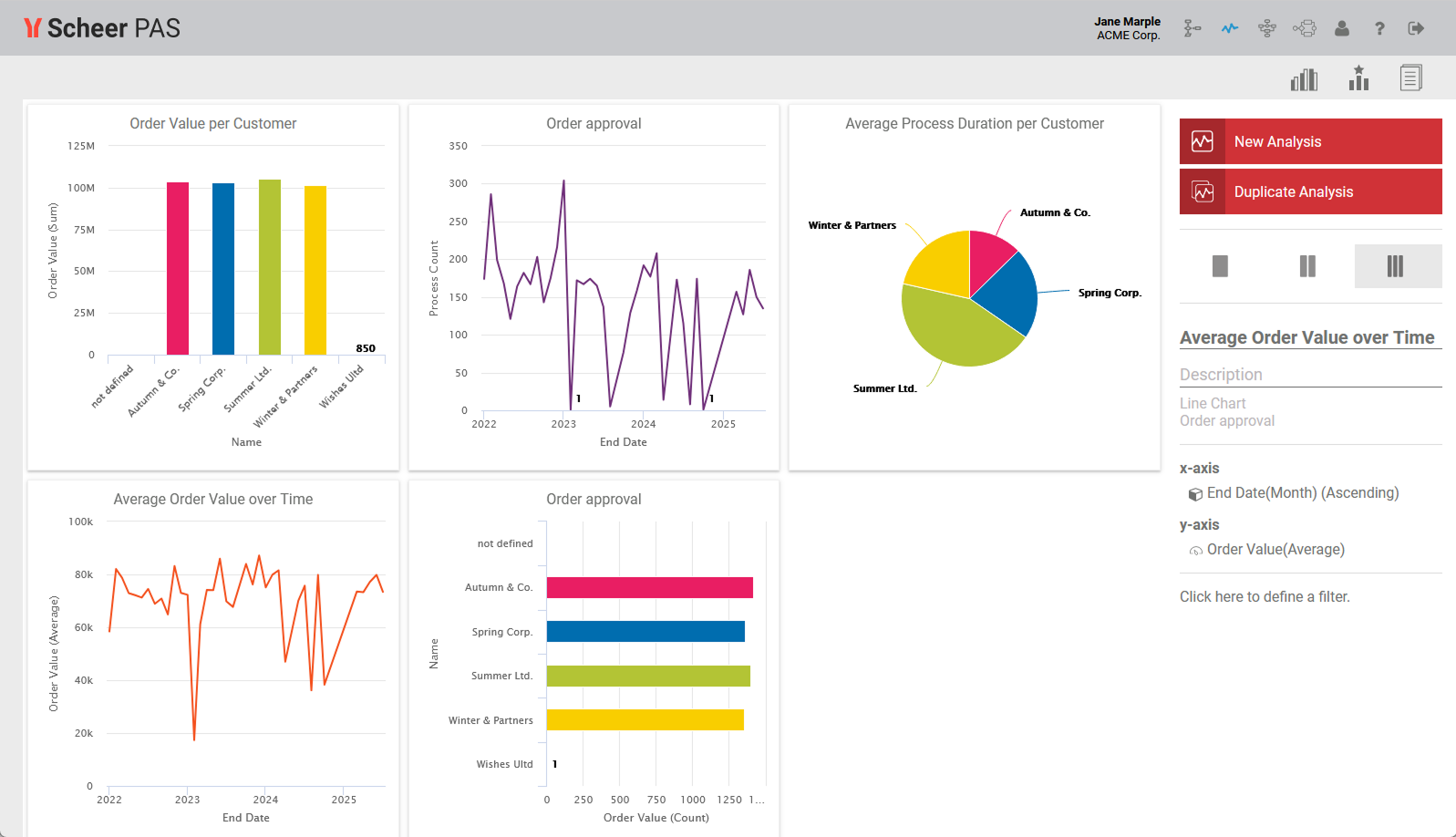Open the process mining wave icon
The height and width of the screenshot is (837, 1456).
point(1230,28)
